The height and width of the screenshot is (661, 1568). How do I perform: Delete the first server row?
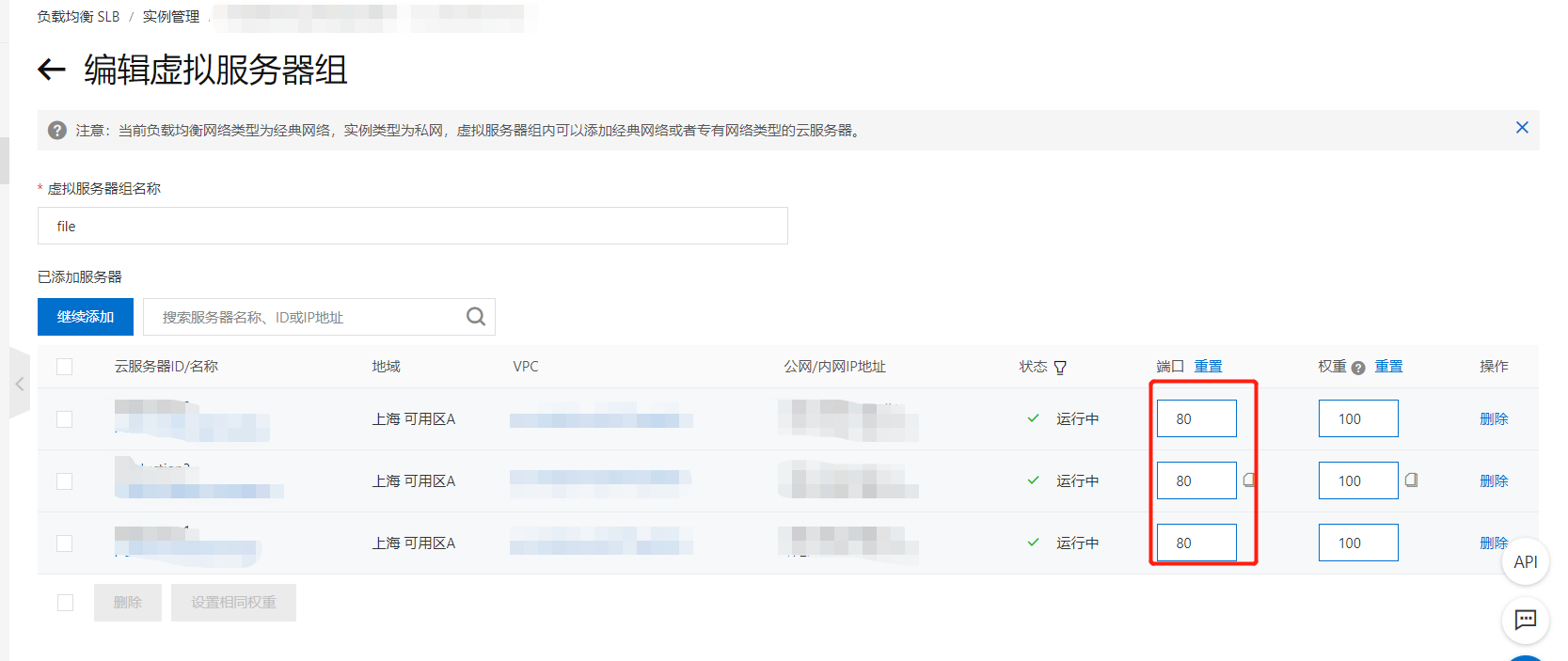tap(1494, 419)
